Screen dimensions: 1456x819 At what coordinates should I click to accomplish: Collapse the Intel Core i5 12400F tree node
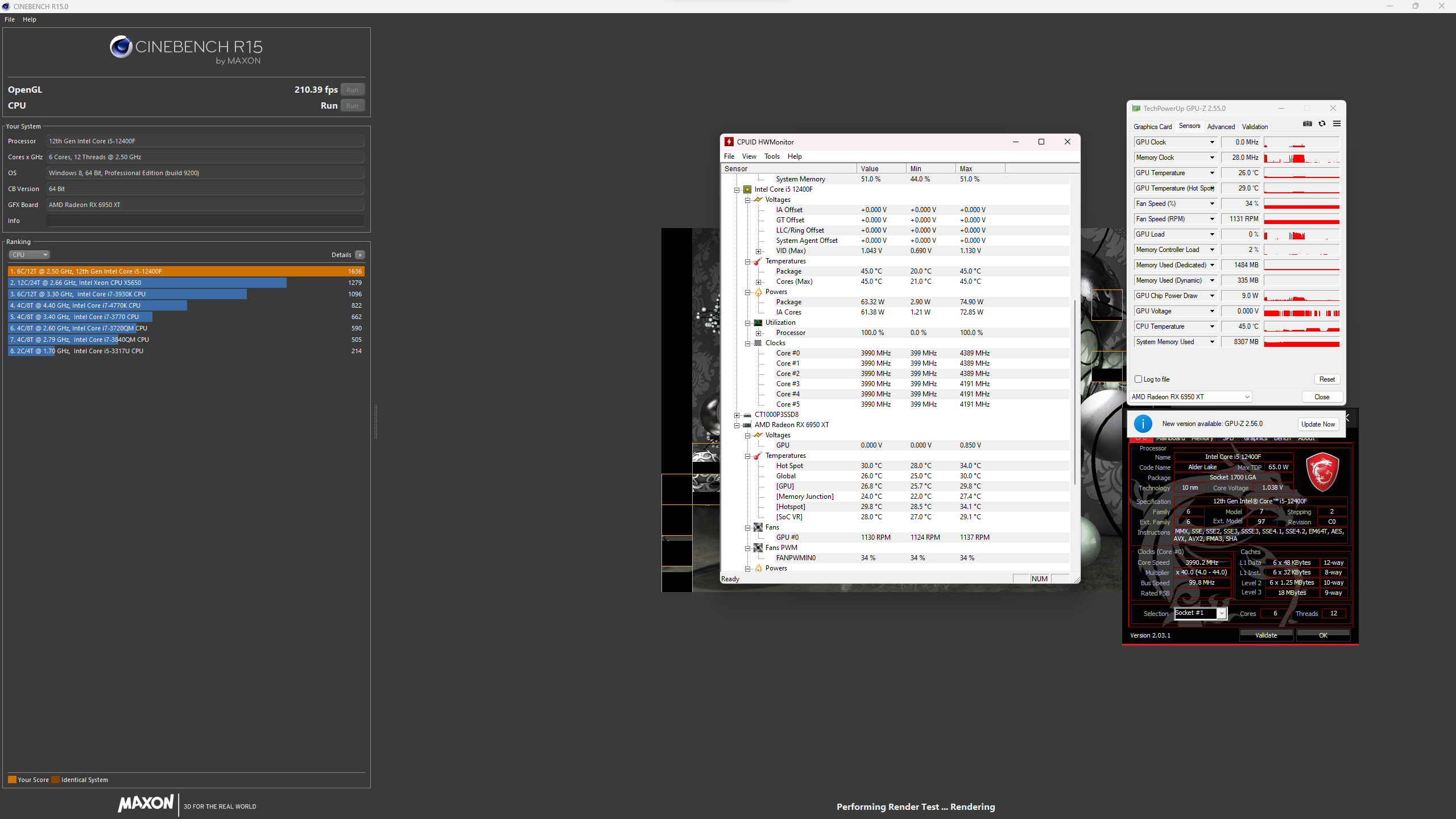tap(737, 190)
